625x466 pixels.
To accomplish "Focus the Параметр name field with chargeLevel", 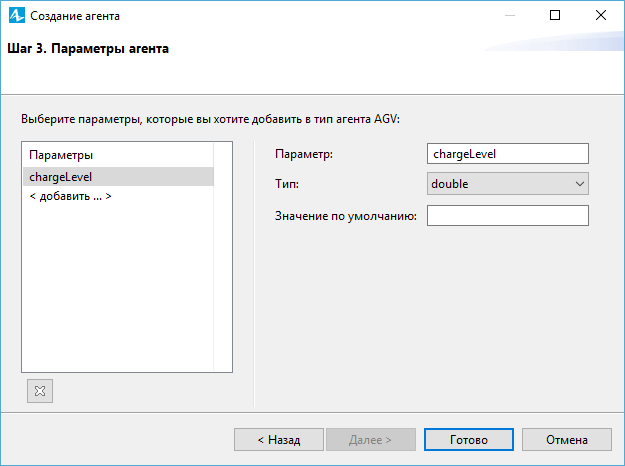I will click(x=507, y=153).
